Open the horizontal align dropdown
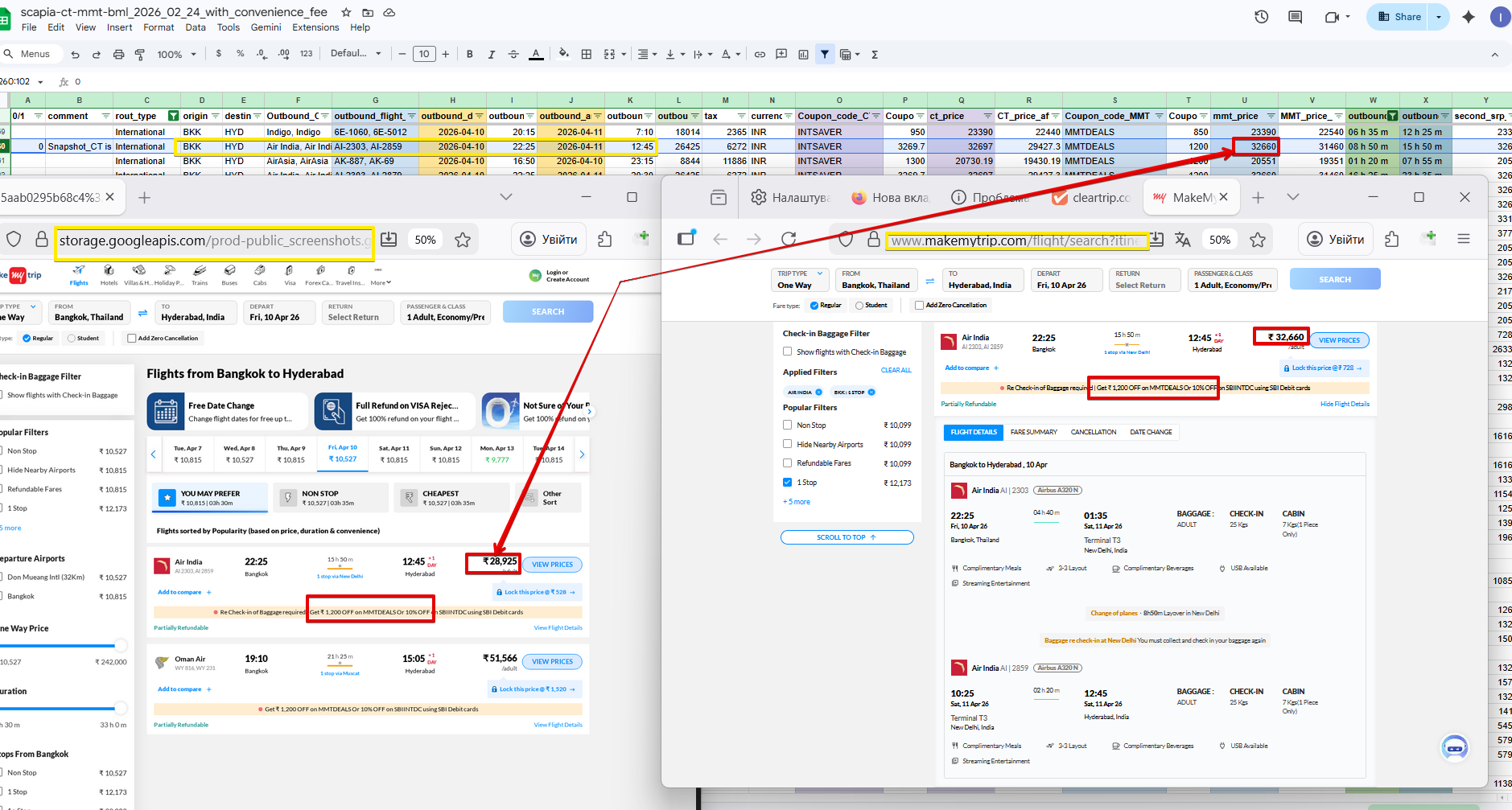 646,54
